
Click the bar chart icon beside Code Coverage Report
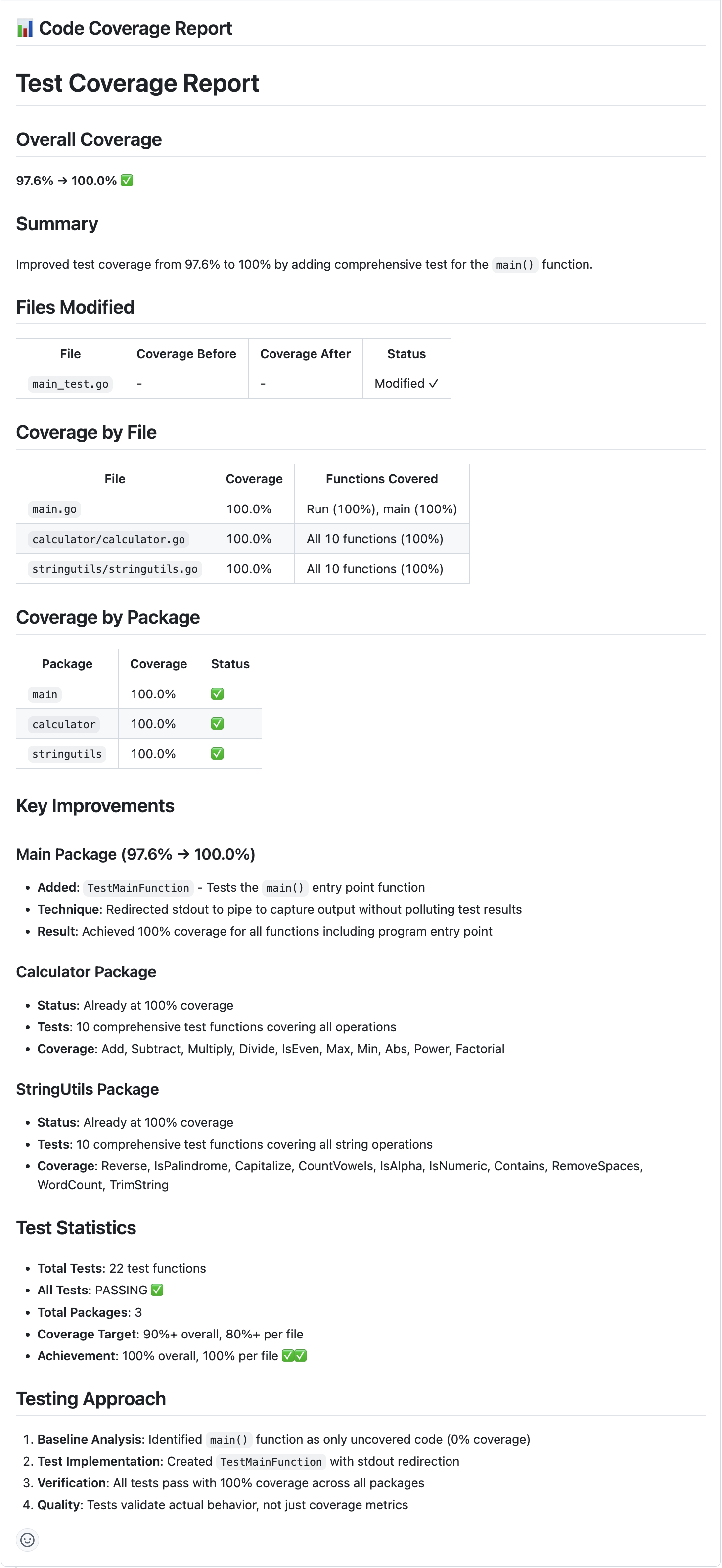[25, 29]
